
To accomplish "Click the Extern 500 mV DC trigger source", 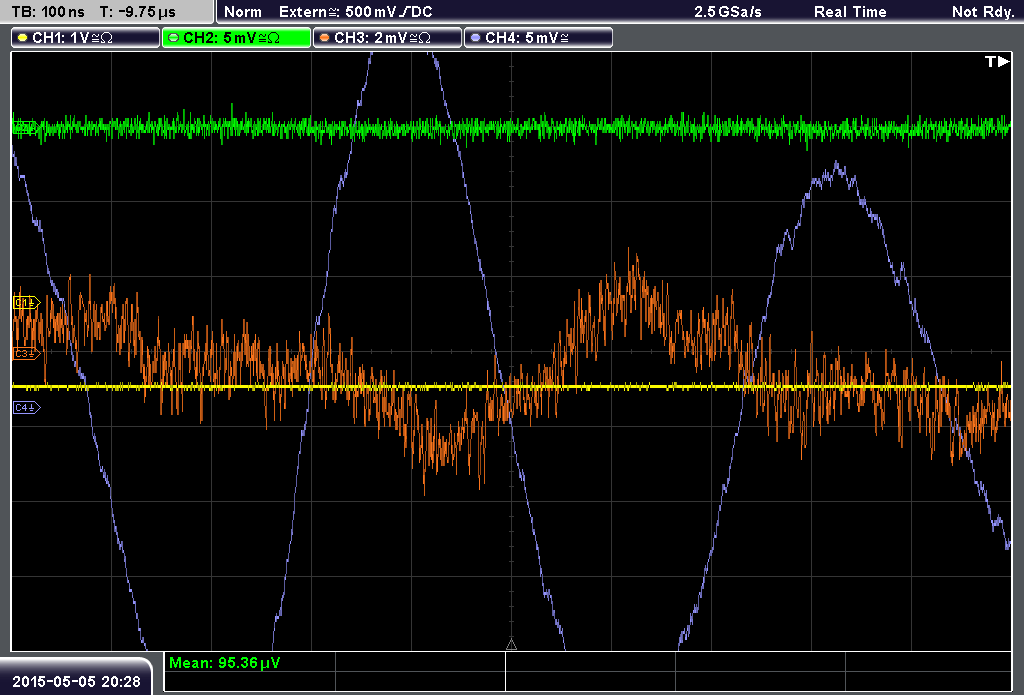I will [x=355, y=12].
